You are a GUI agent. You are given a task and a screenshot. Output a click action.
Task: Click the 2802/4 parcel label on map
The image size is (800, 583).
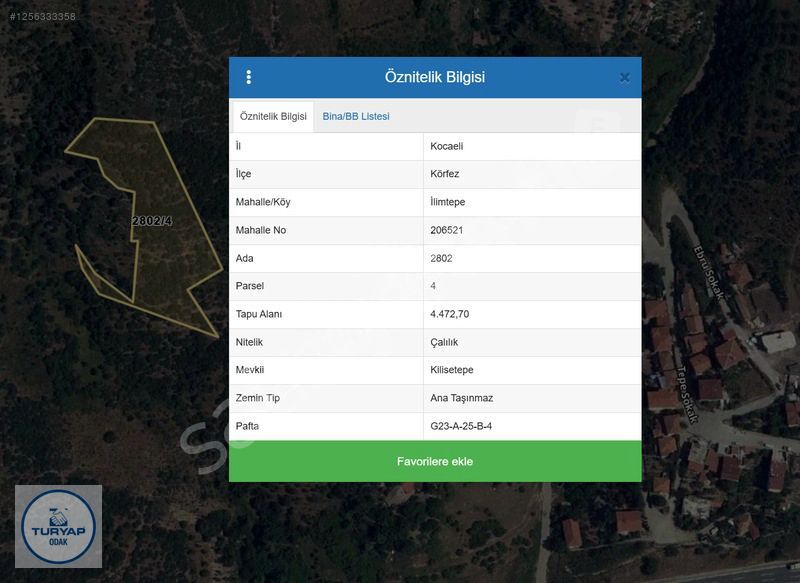click(x=152, y=221)
